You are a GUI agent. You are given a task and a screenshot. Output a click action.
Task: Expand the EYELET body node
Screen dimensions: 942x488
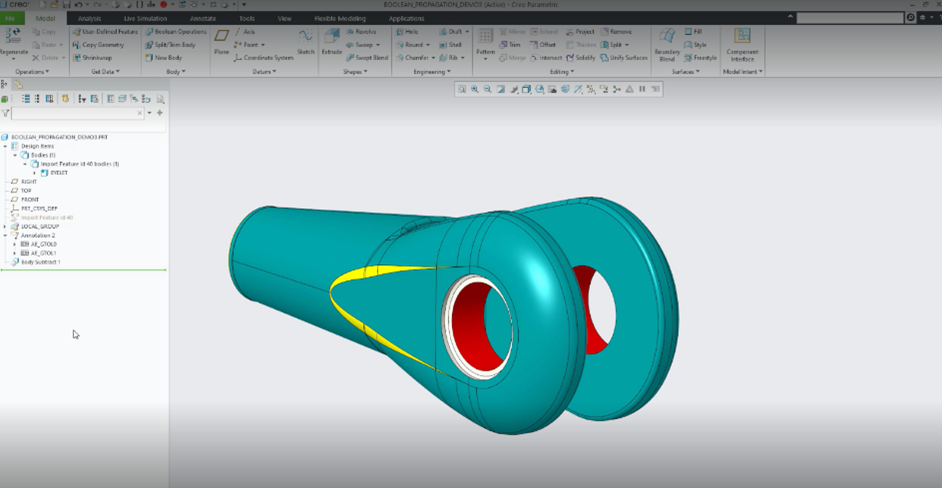coord(34,173)
